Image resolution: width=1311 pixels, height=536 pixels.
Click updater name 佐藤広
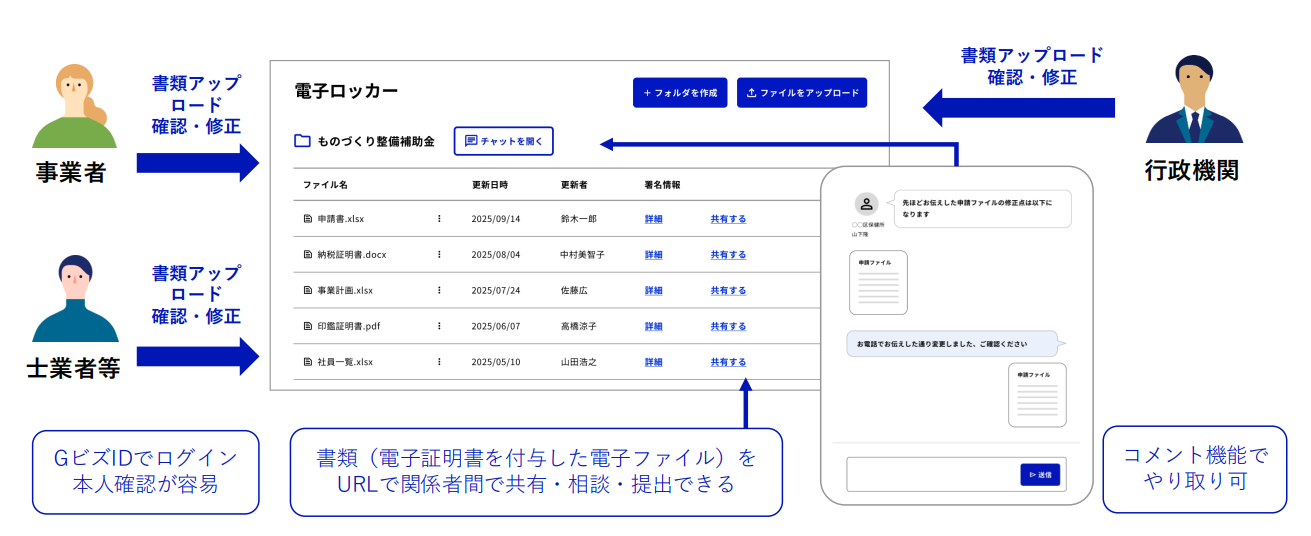(x=574, y=290)
